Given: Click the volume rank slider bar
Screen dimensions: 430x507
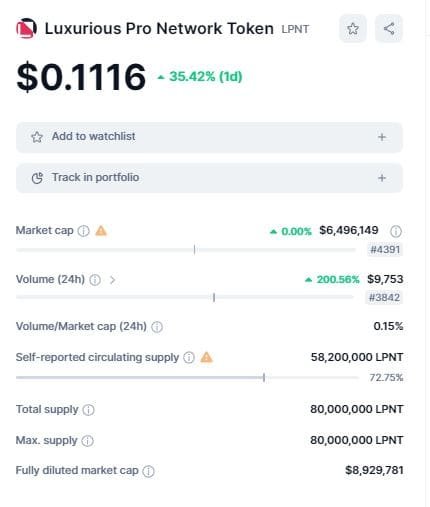Looking at the screenshot, I should 184,297.
